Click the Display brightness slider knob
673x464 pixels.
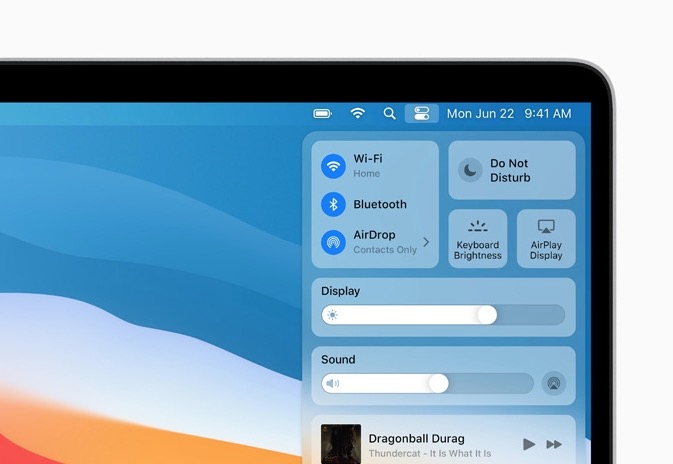pos(487,315)
